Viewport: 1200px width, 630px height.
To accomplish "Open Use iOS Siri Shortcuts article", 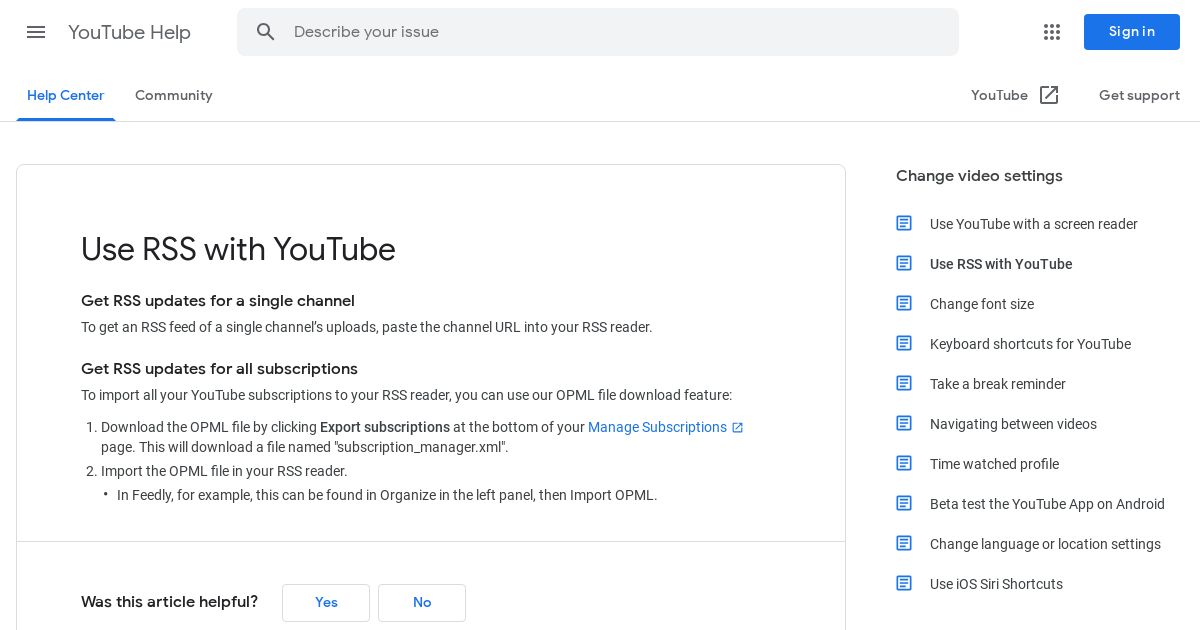I will [996, 584].
